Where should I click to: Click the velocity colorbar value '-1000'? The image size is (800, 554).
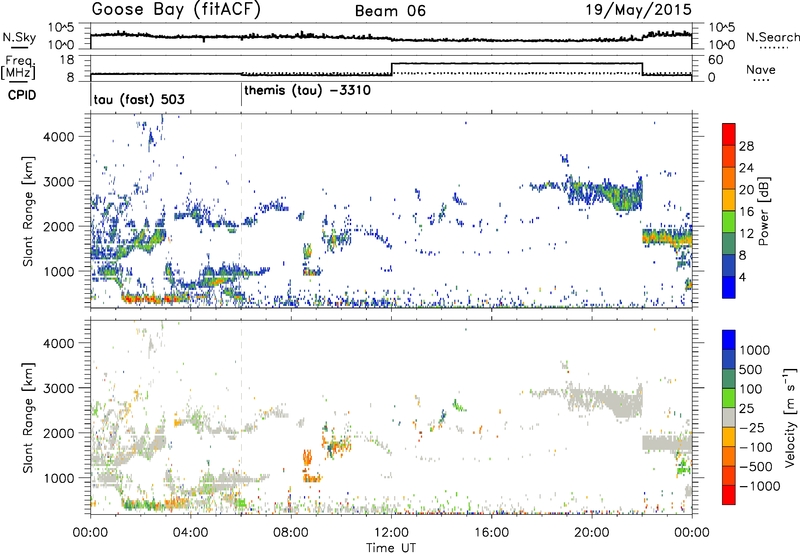760,486
